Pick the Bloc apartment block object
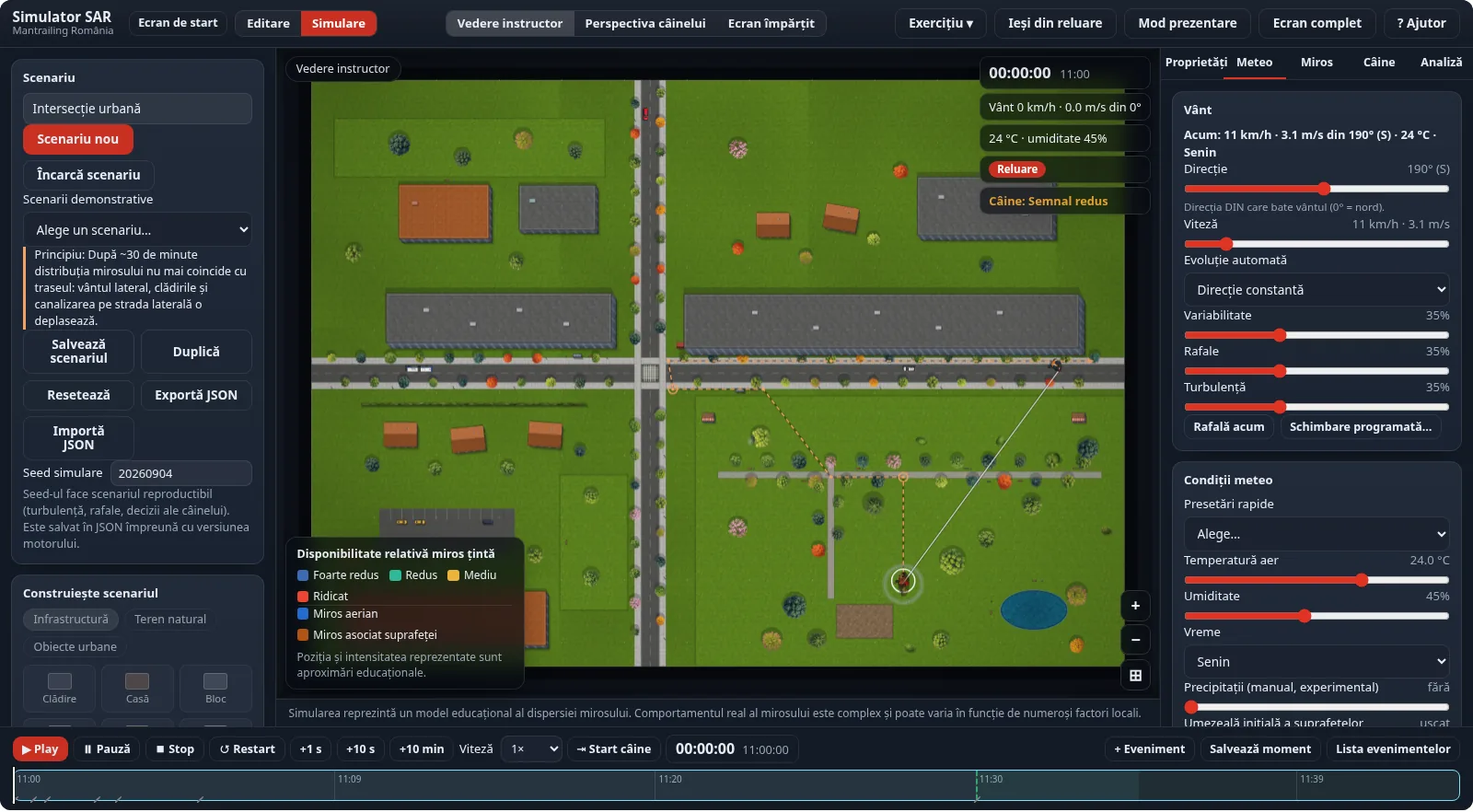The height and width of the screenshot is (812, 1473). [x=215, y=688]
